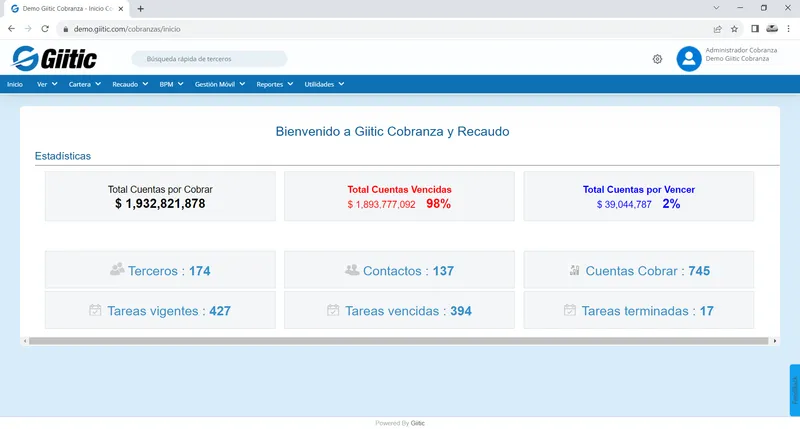This screenshot has width=800, height=429.
Task: Click the Bienvenido a Giitic welcome title
Action: point(392,131)
